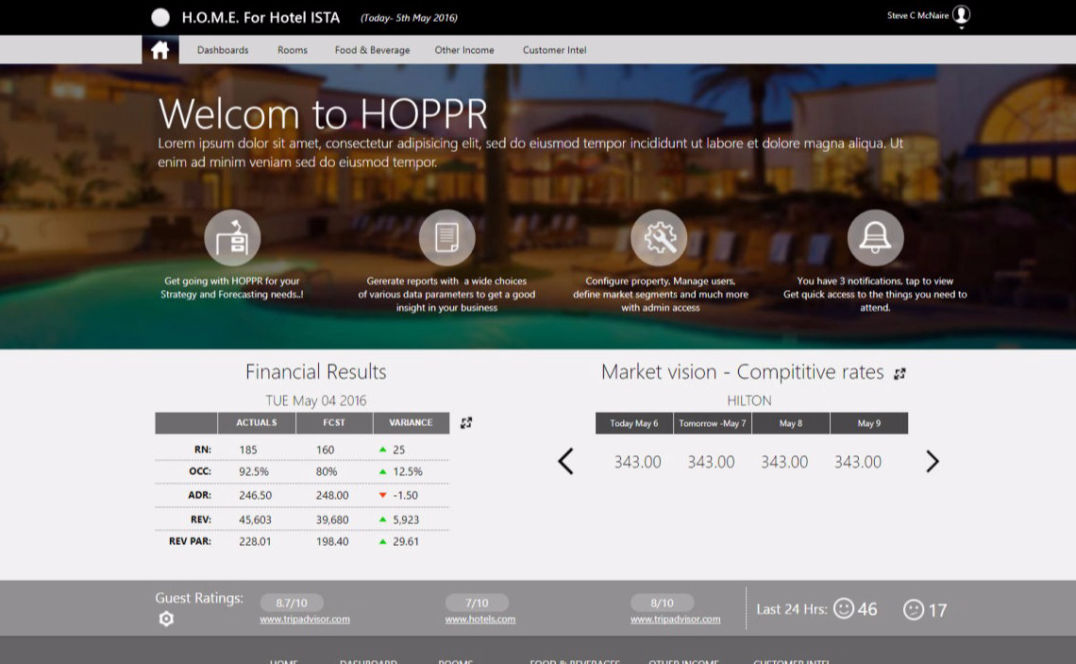1076x664 pixels.
Task: Click the sad face icon beside 17
Action: pos(913,609)
